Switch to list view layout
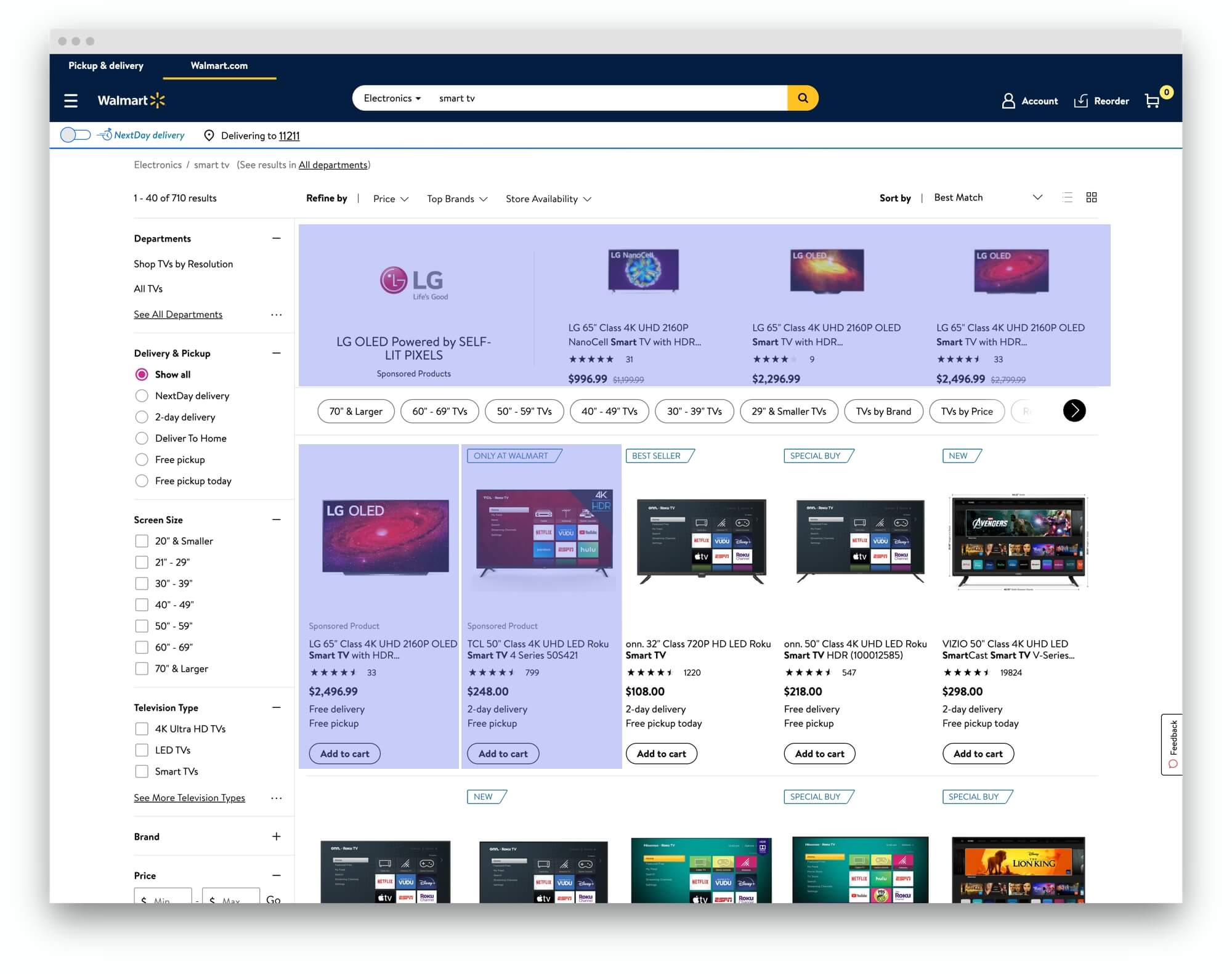1232x974 pixels. click(1068, 197)
